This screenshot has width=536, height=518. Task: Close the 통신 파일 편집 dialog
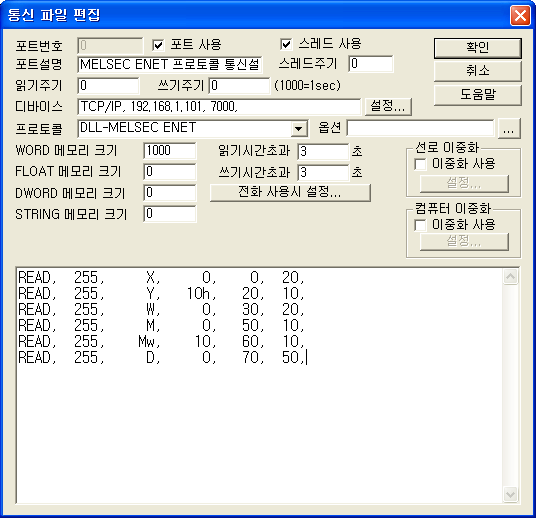(x=520, y=15)
